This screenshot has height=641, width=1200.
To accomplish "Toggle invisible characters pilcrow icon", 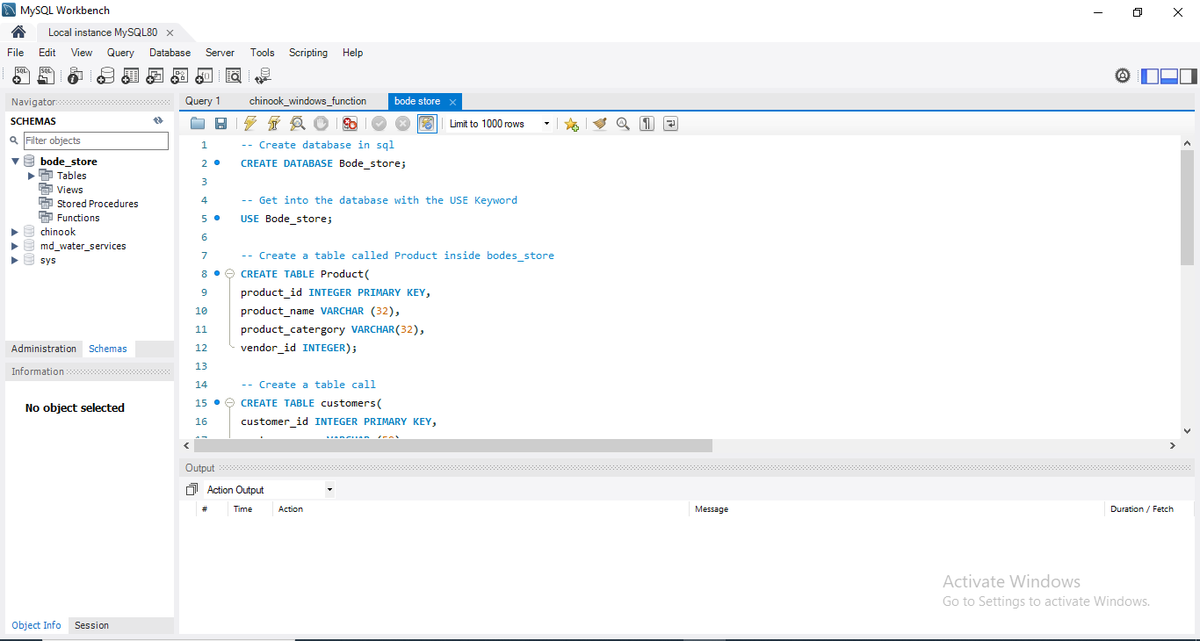I will pyautogui.click(x=647, y=124).
